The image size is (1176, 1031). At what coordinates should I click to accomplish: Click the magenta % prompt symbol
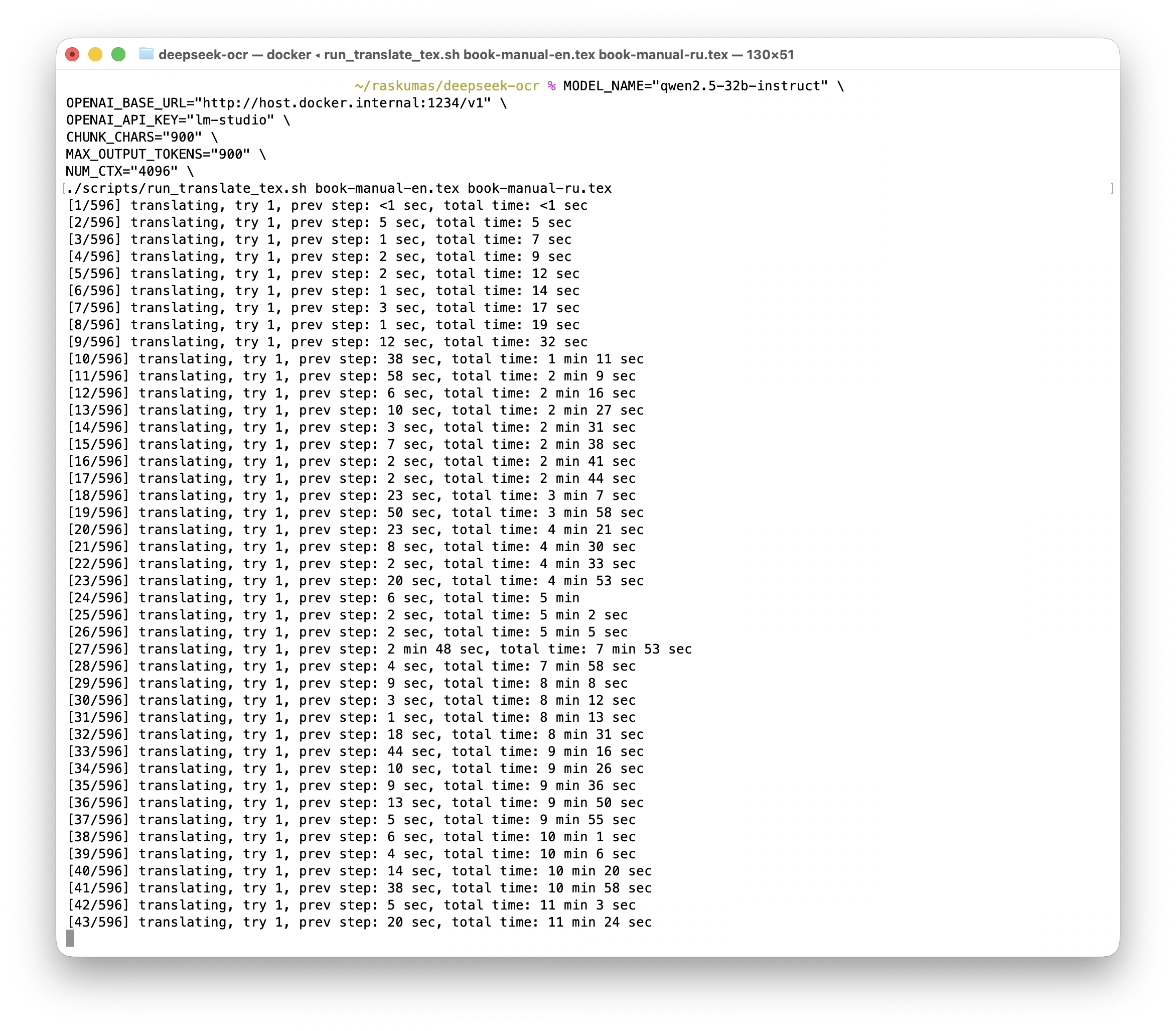[x=551, y=86]
